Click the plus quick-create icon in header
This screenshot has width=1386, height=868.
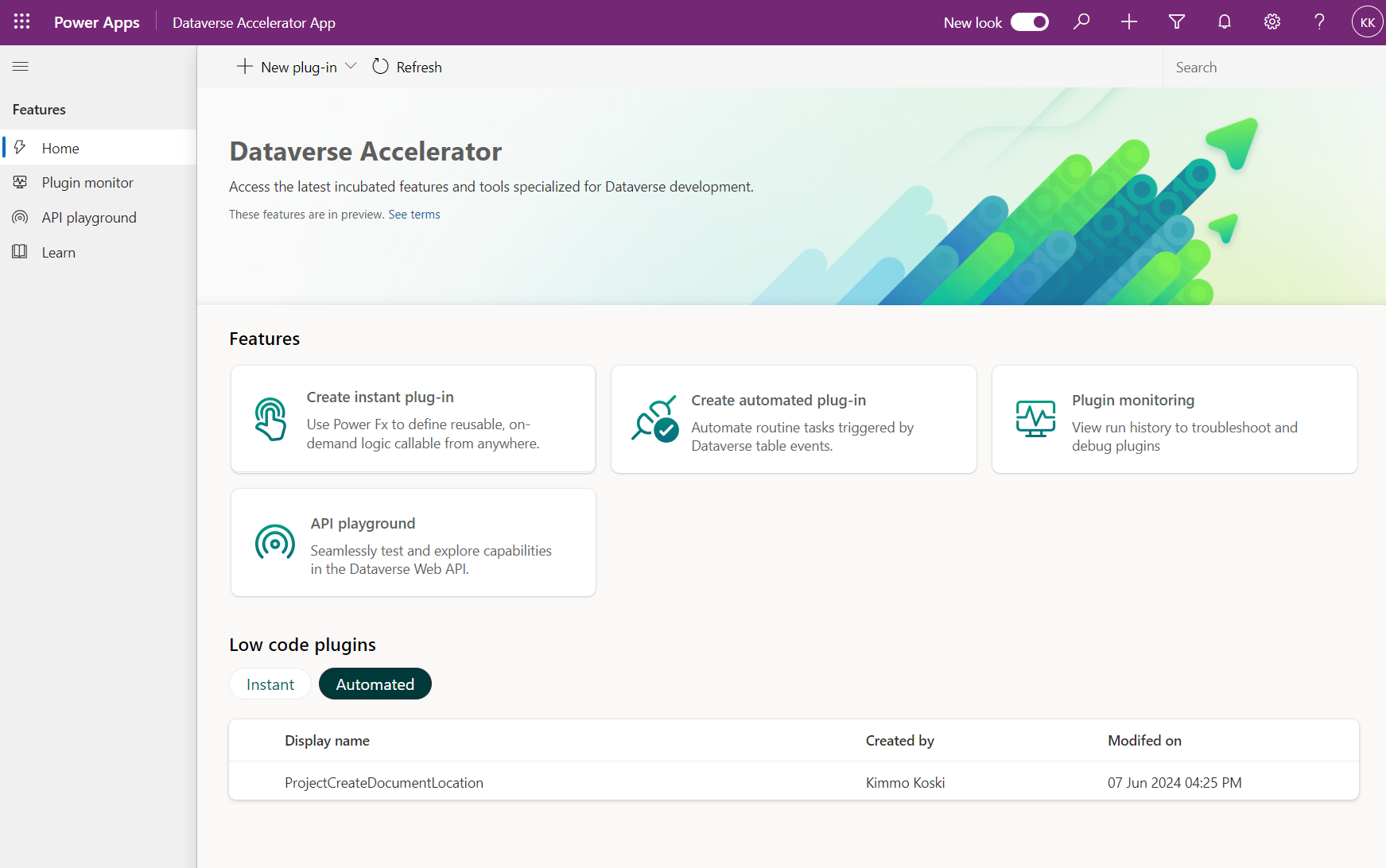point(1129,22)
